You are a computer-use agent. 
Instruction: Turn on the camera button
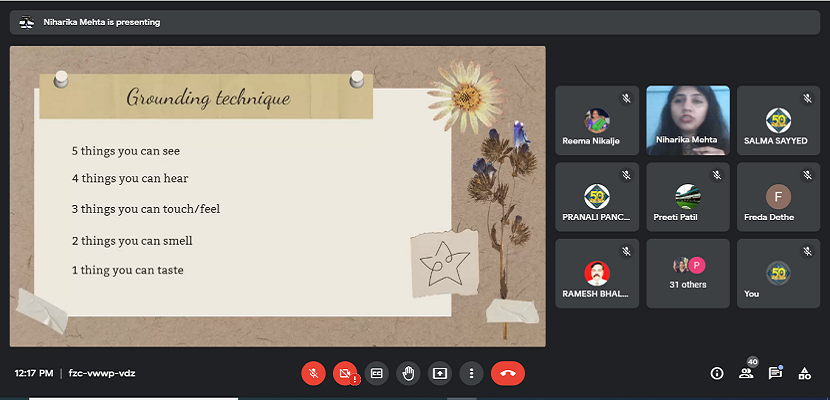[345, 374]
